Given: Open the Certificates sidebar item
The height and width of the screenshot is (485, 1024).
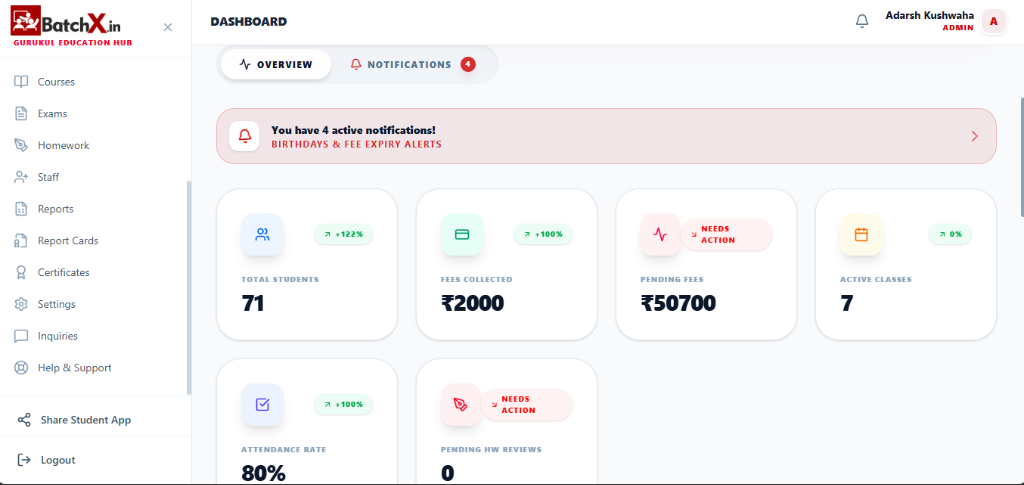Looking at the screenshot, I should point(63,273).
